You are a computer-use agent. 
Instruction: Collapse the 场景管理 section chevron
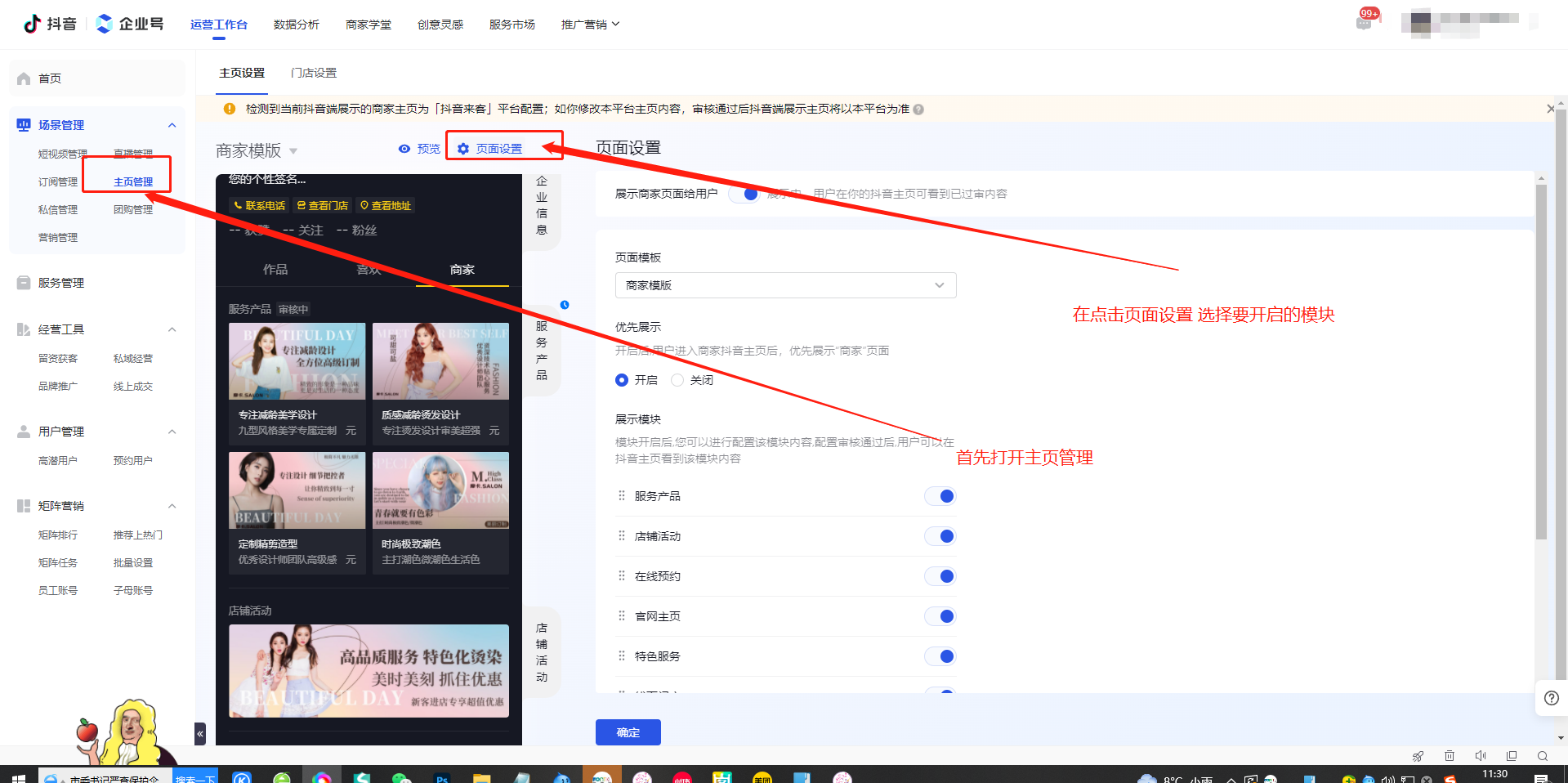[172, 125]
